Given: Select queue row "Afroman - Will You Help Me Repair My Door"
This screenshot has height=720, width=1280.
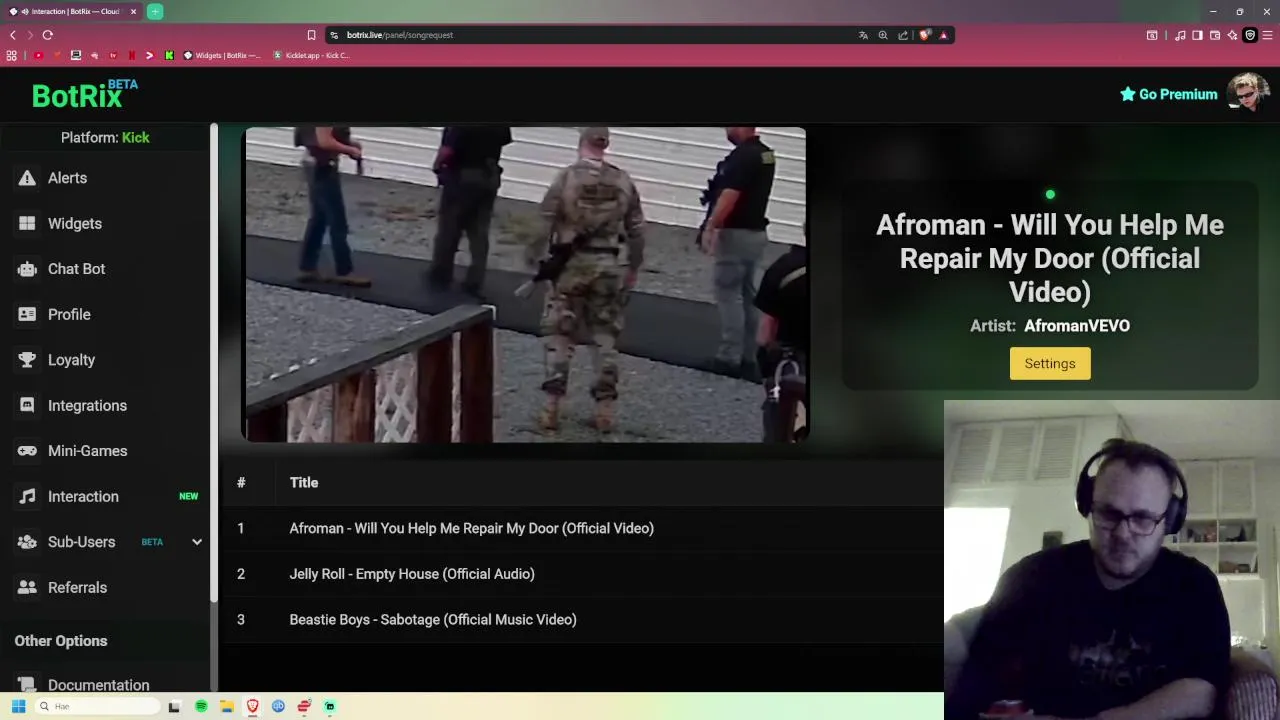Looking at the screenshot, I should (582, 528).
